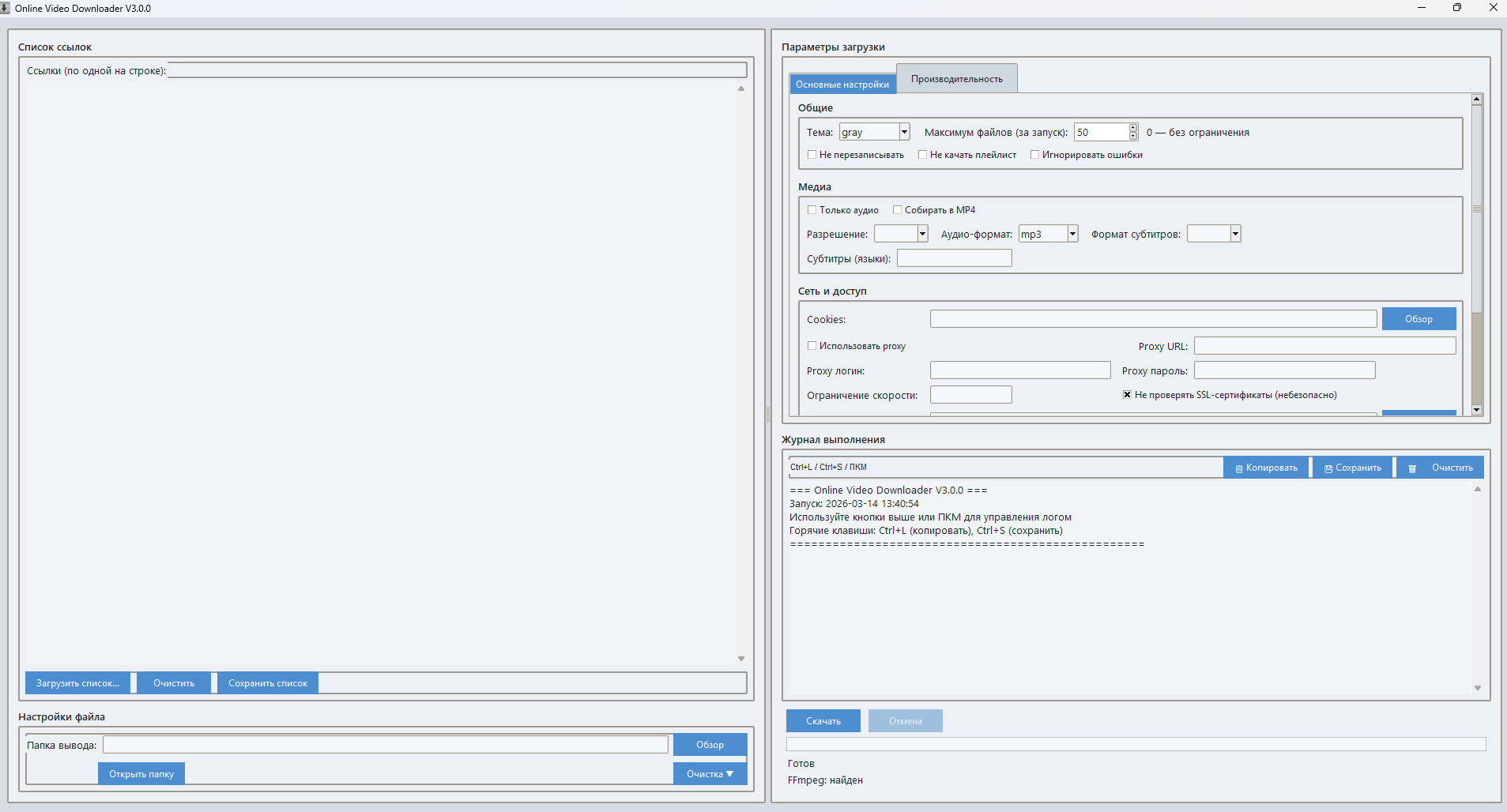Click the Сохранить log button
The image size is (1507, 812).
pos(1353,468)
